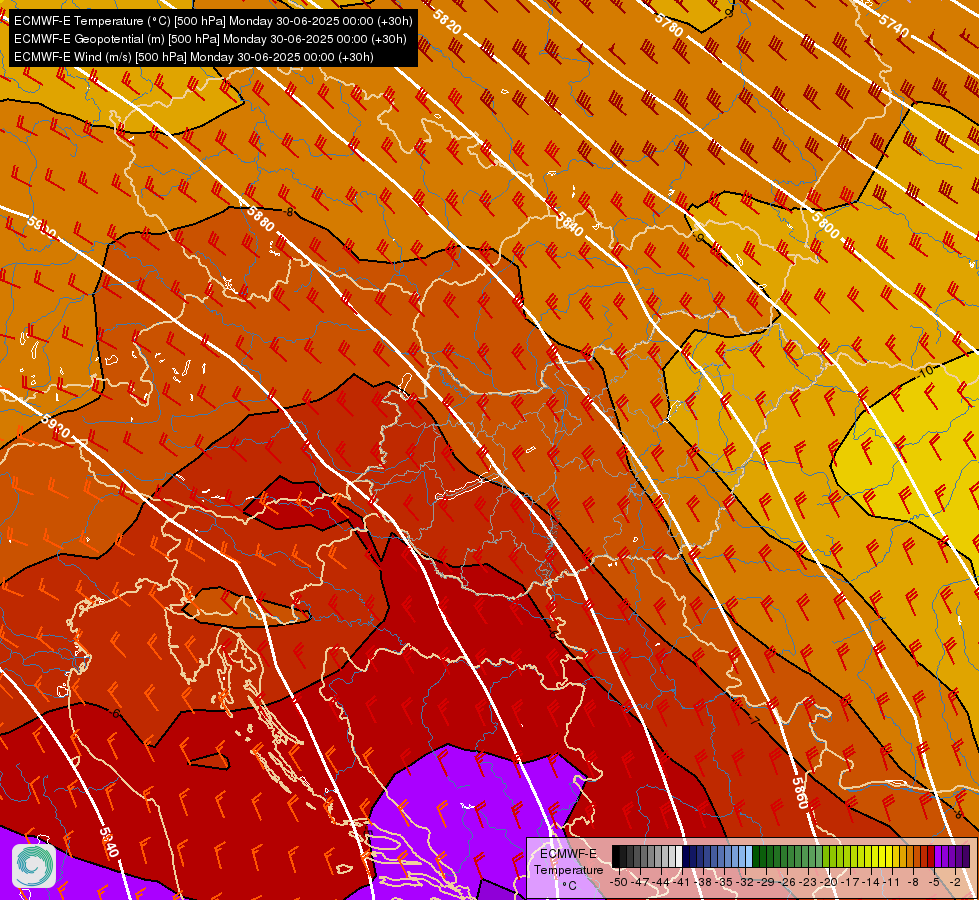The image size is (979, 900).
Task: Click the -7 isotherm label on the map
Action: click(754, 721)
